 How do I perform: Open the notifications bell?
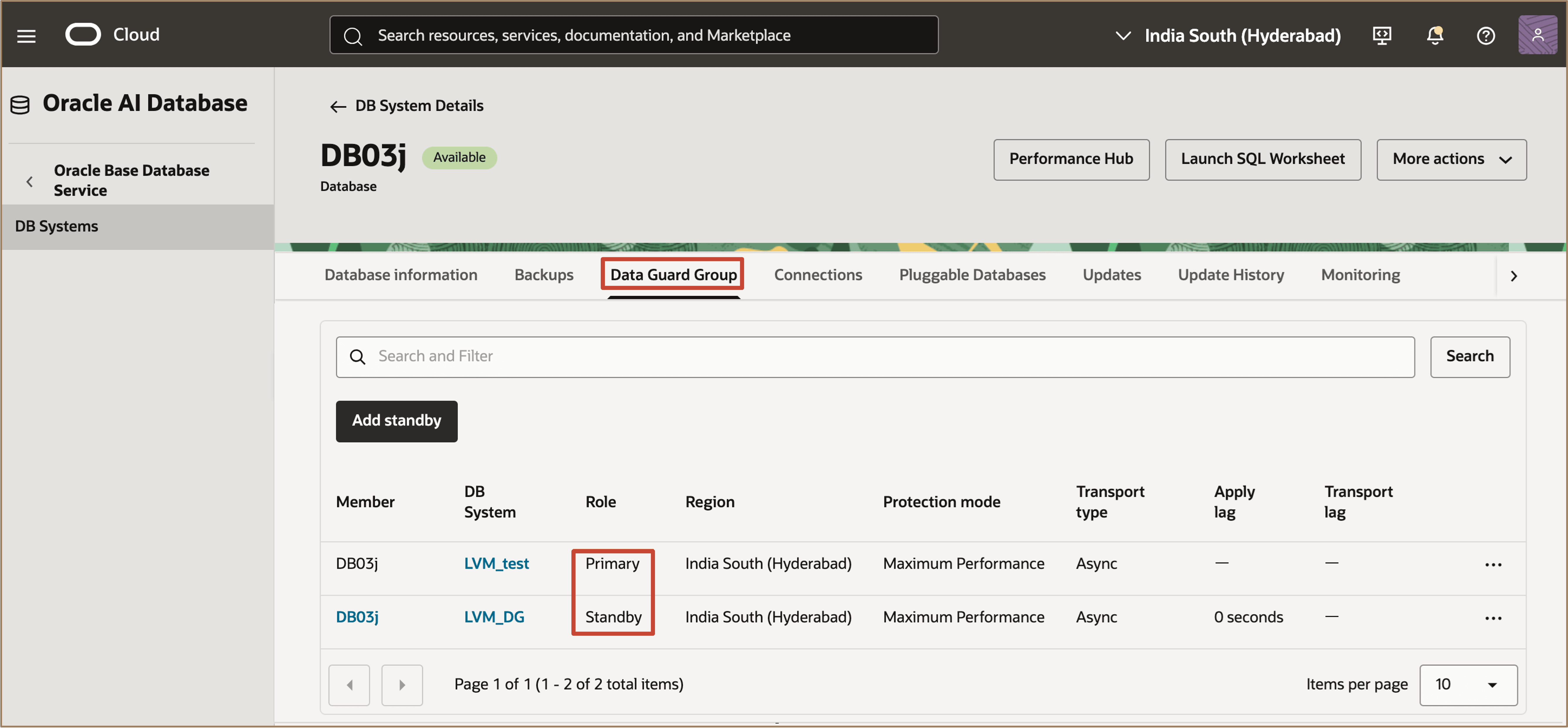(x=1434, y=35)
